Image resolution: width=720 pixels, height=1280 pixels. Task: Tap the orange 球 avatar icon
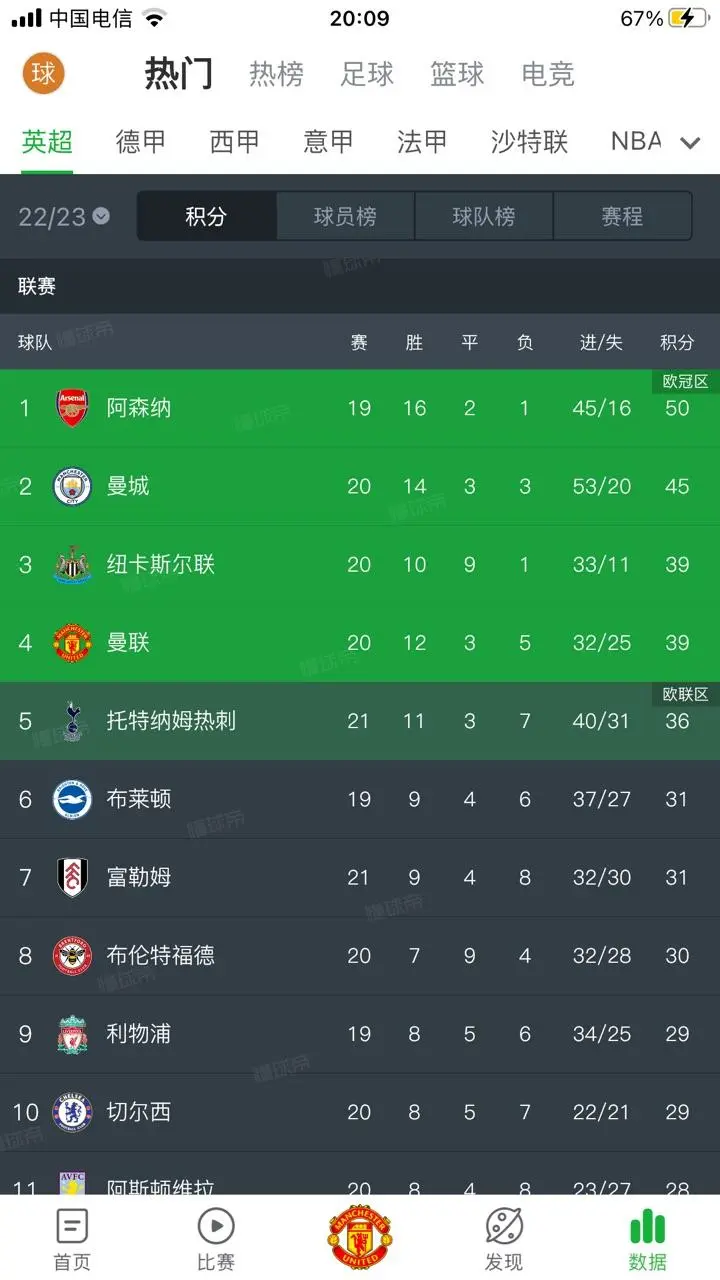pos(43,73)
